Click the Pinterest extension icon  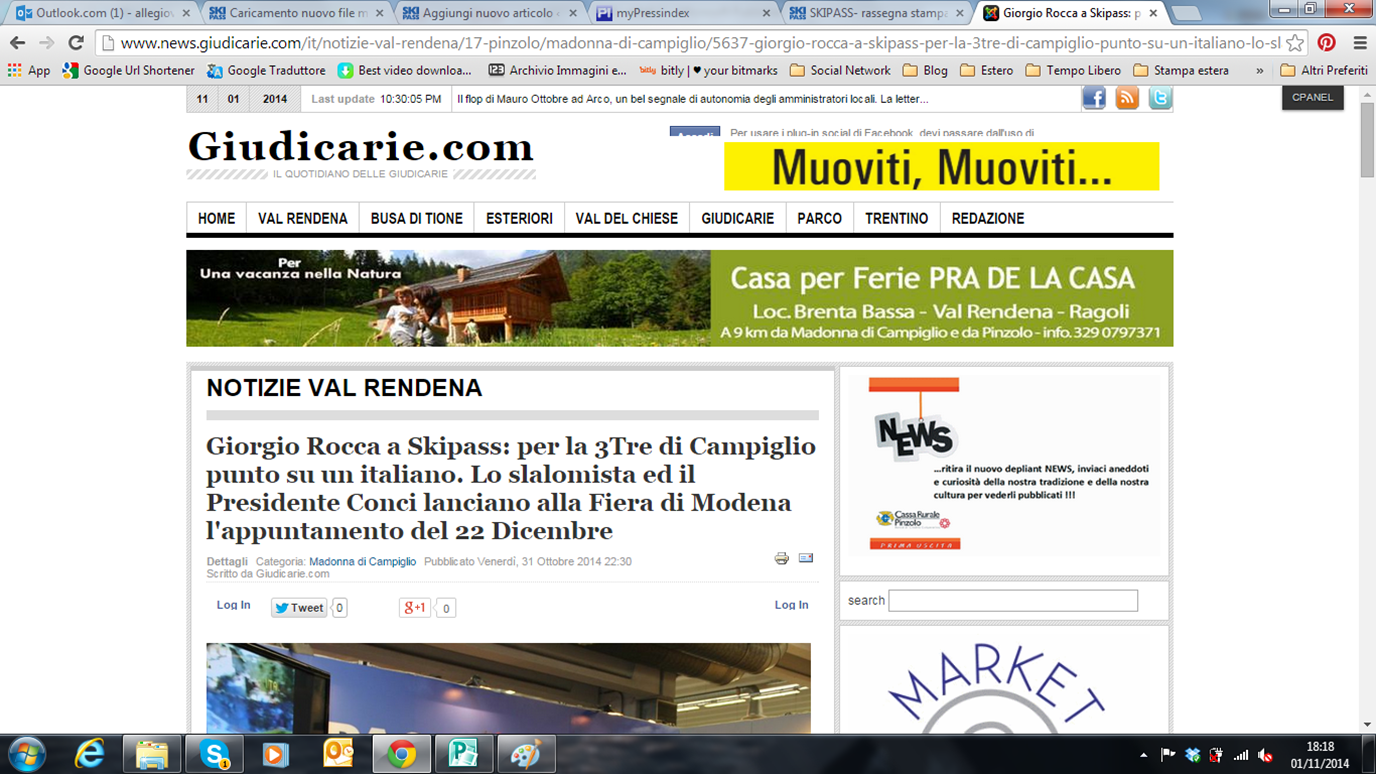point(1327,43)
